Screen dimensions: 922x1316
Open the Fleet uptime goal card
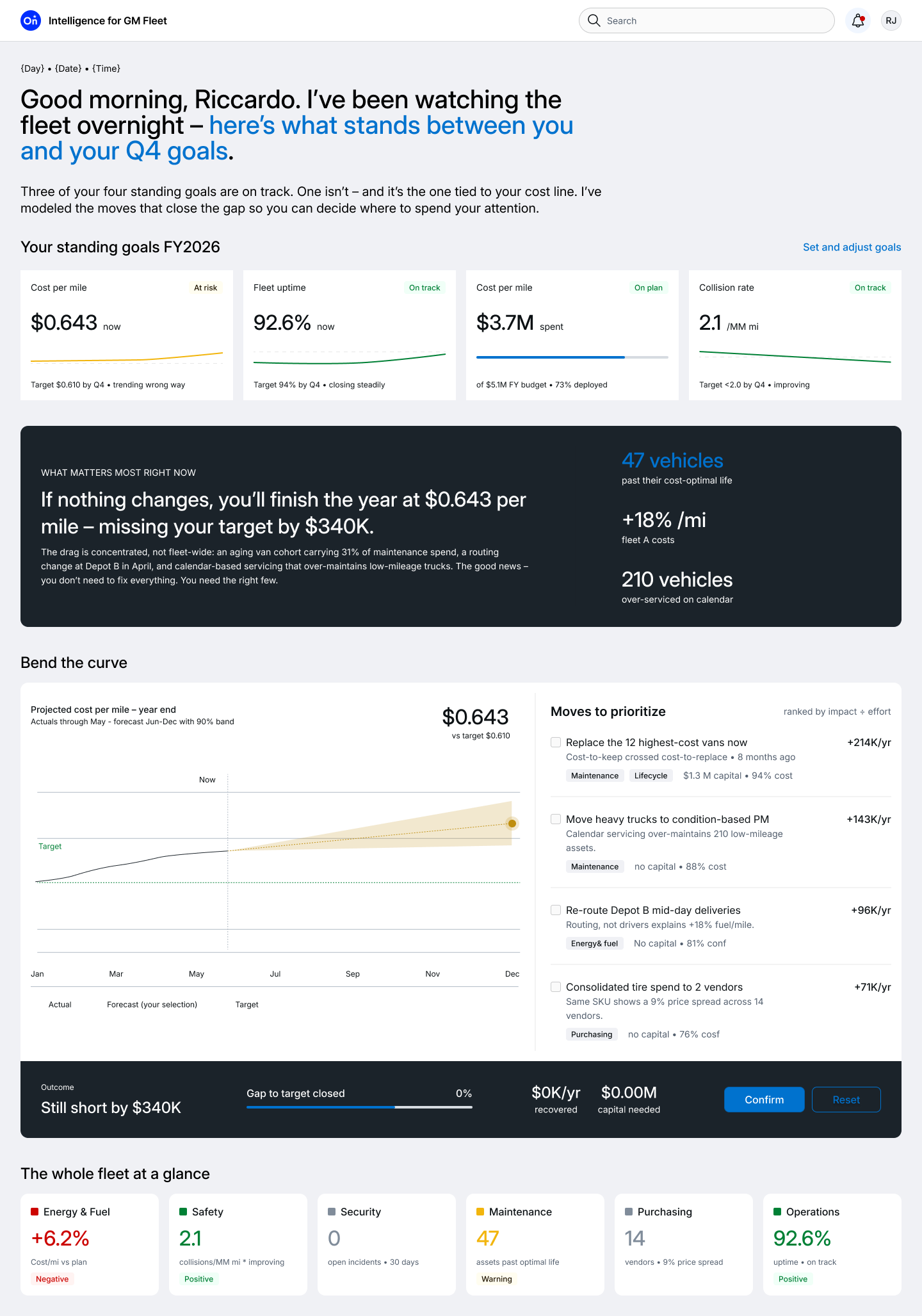pos(350,336)
